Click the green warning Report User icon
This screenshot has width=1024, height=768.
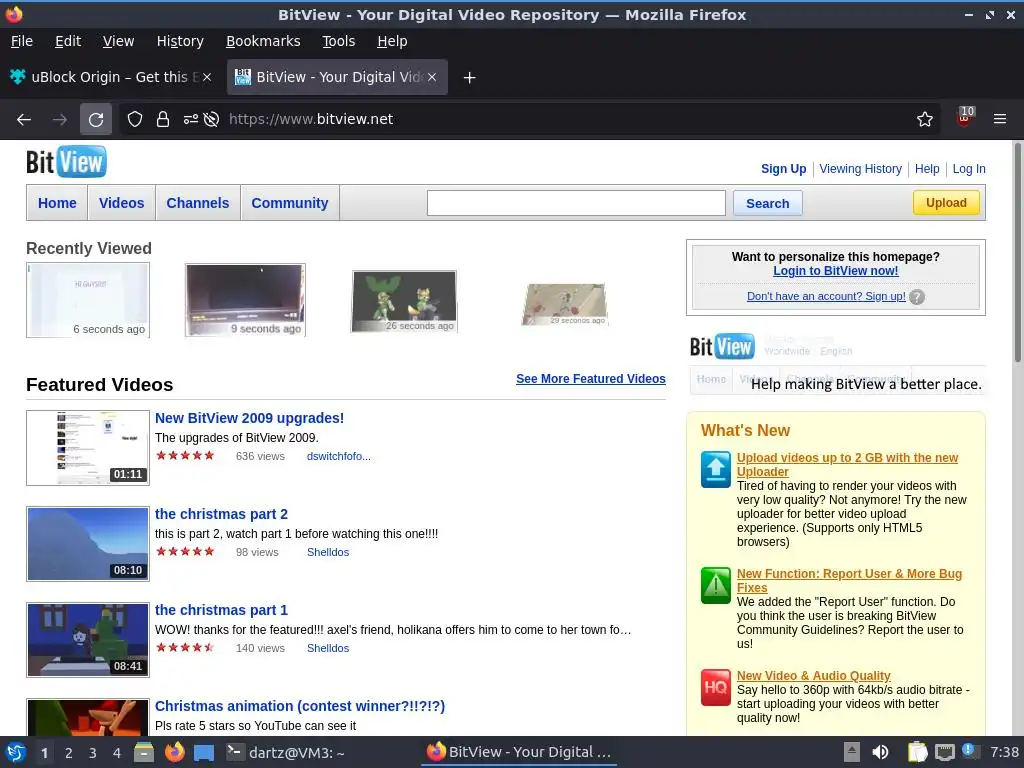(716, 585)
